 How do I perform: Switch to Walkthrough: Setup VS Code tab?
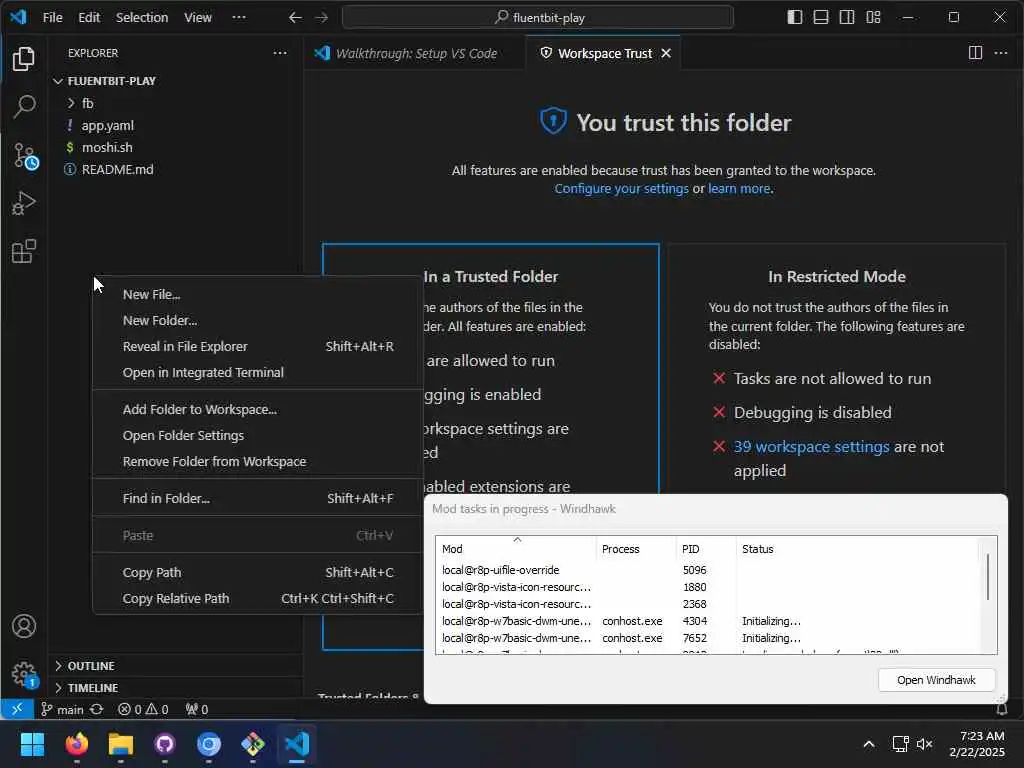414,53
